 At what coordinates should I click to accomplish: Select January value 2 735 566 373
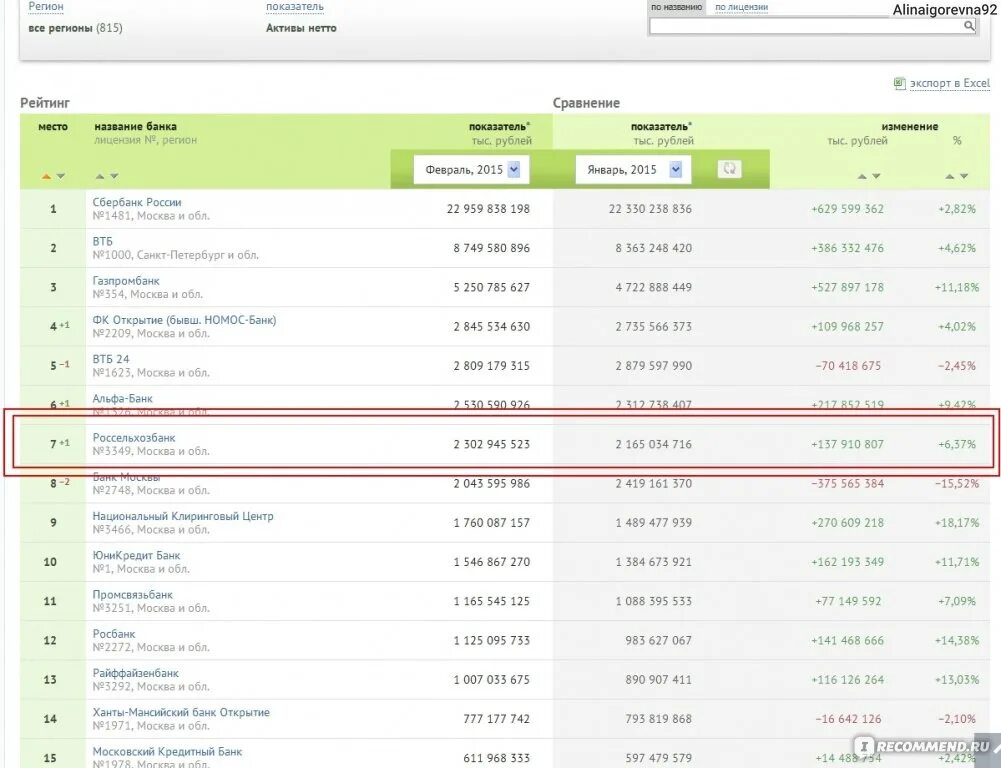pyautogui.click(x=654, y=326)
